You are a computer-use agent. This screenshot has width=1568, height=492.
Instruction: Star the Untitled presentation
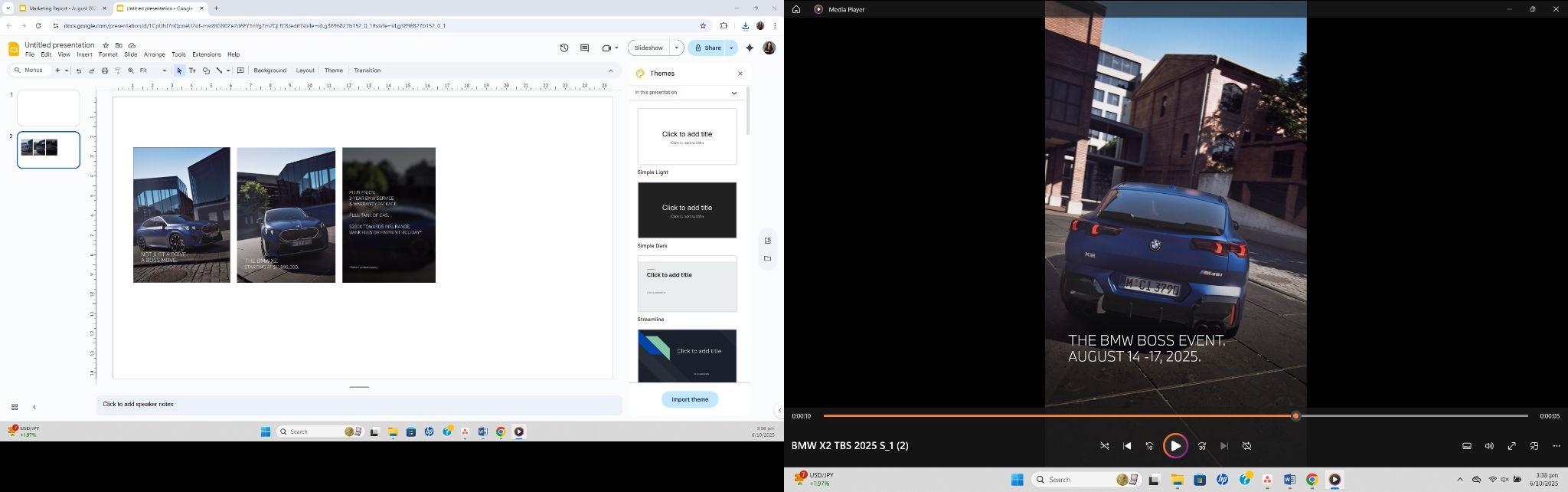click(x=106, y=45)
